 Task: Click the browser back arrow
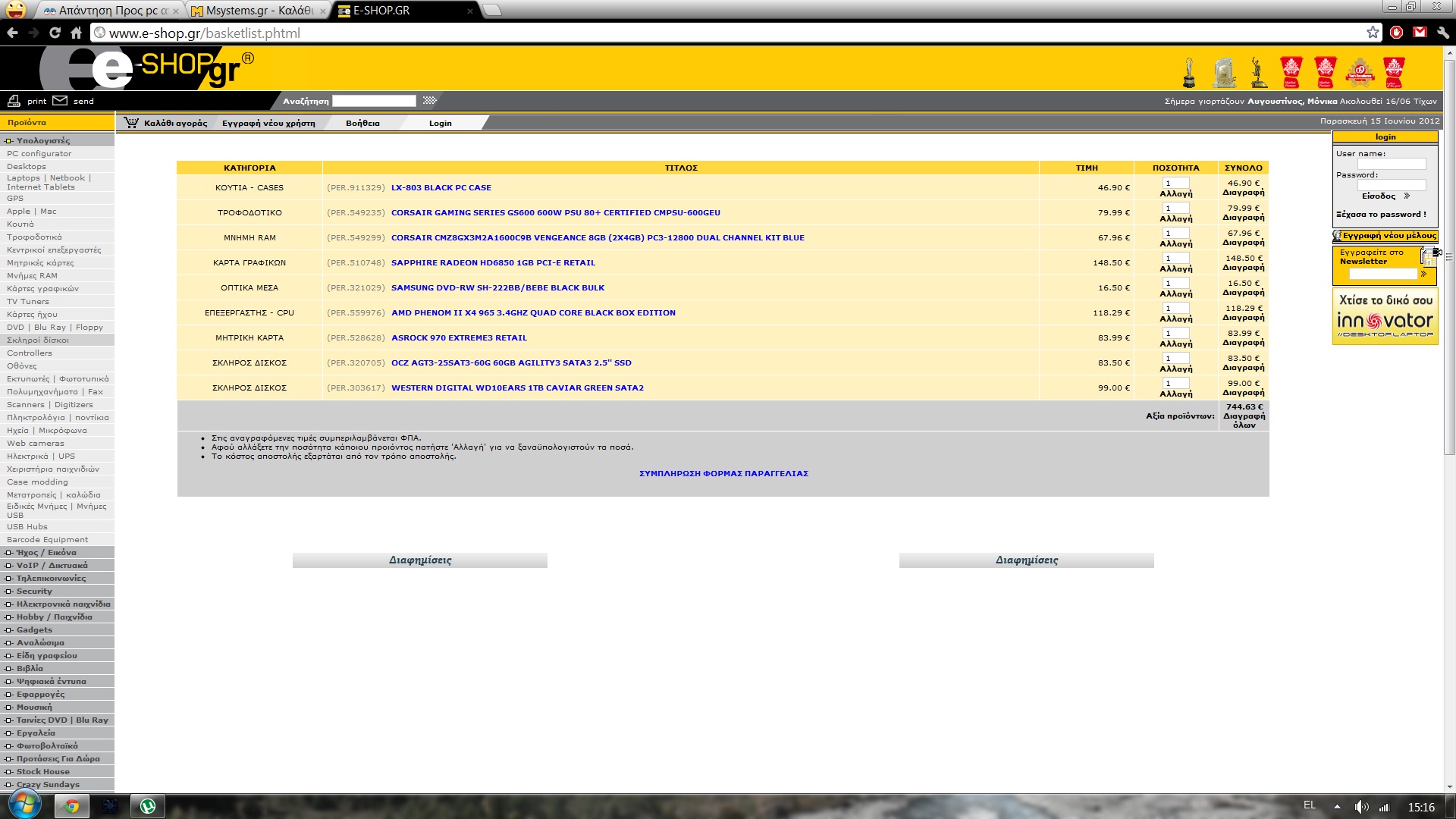pyautogui.click(x=12, y=33)
